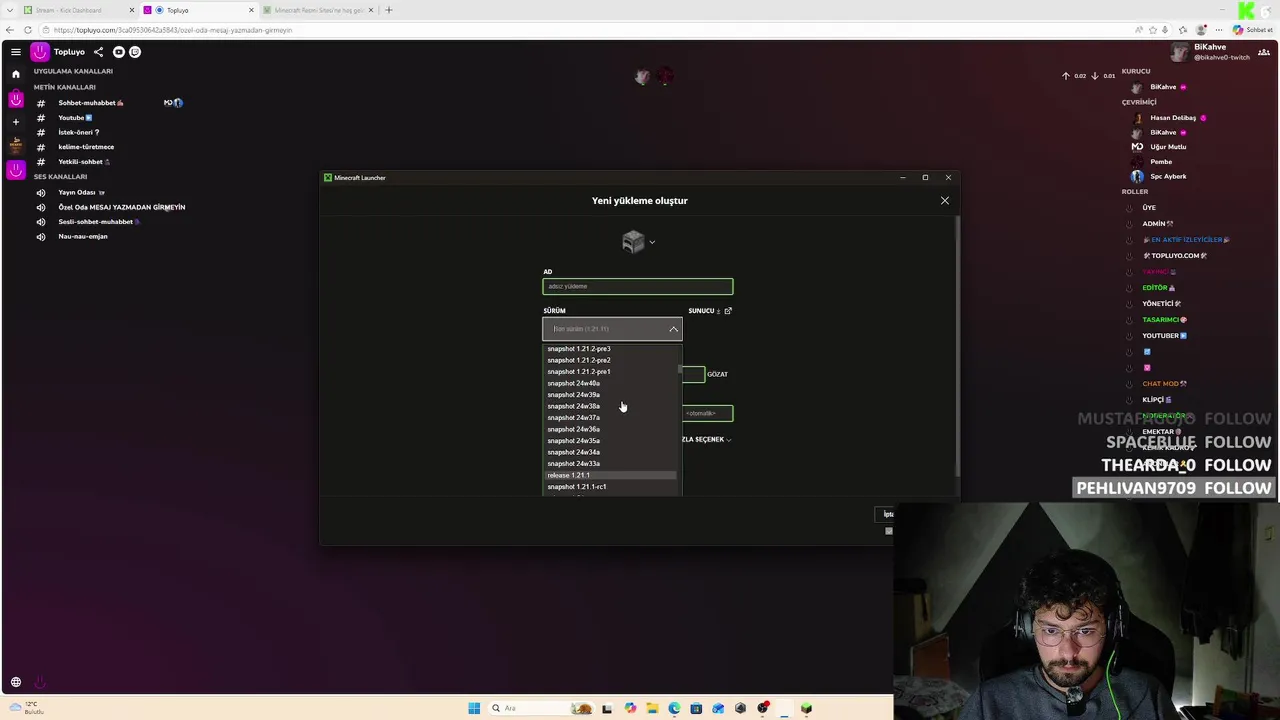The height and width of the screenshot is (720, 1280).
Task: Switch to Minecraft Resmi Sitesi tab
Action: [x=318, y=10]
